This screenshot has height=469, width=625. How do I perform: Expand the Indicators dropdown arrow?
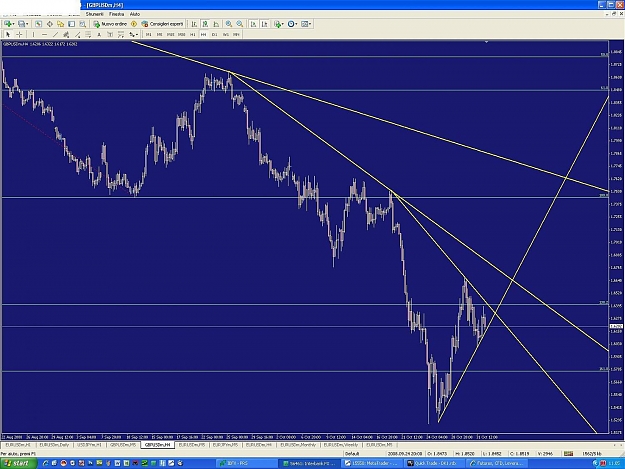(283, 24)
